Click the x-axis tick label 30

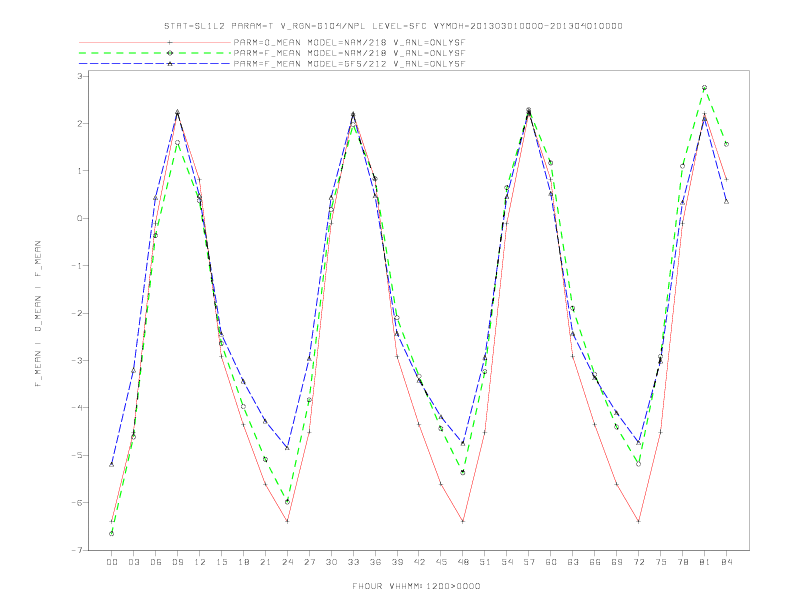[x=331, y=562]
